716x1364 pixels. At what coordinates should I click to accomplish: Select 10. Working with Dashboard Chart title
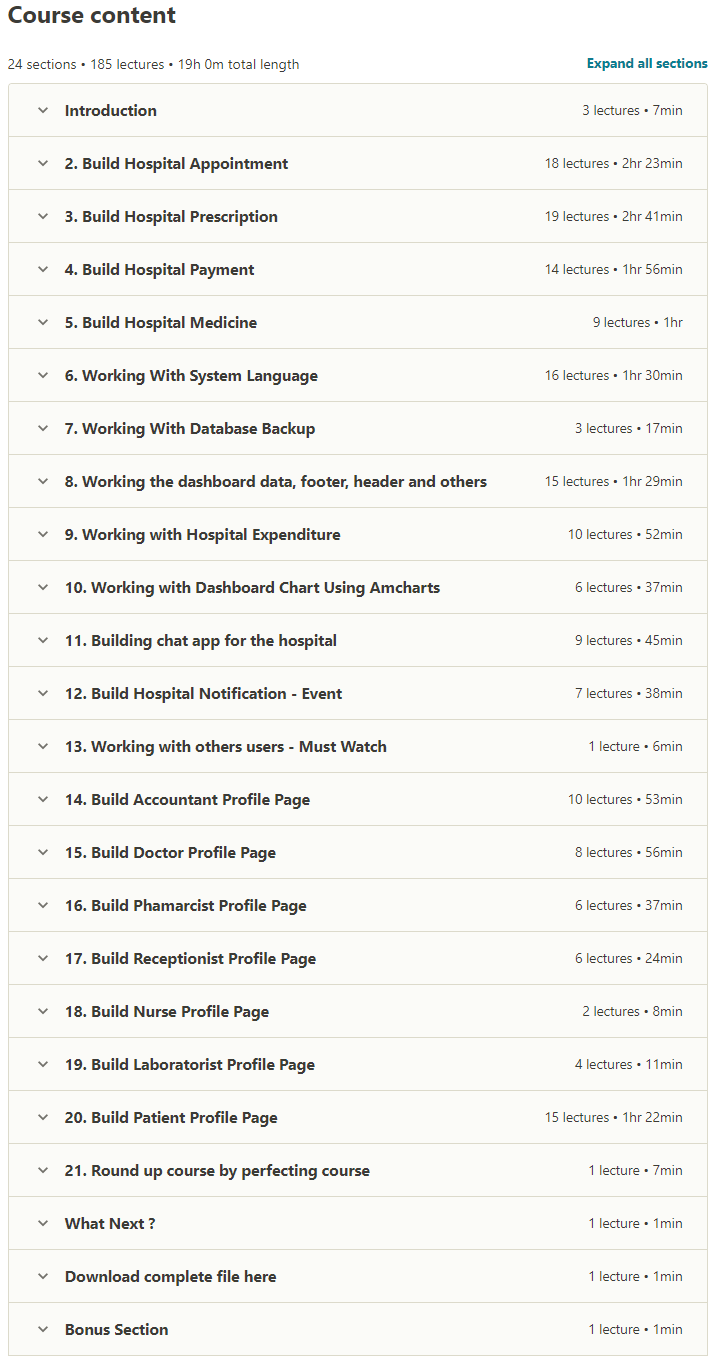[x=252, y=588]
